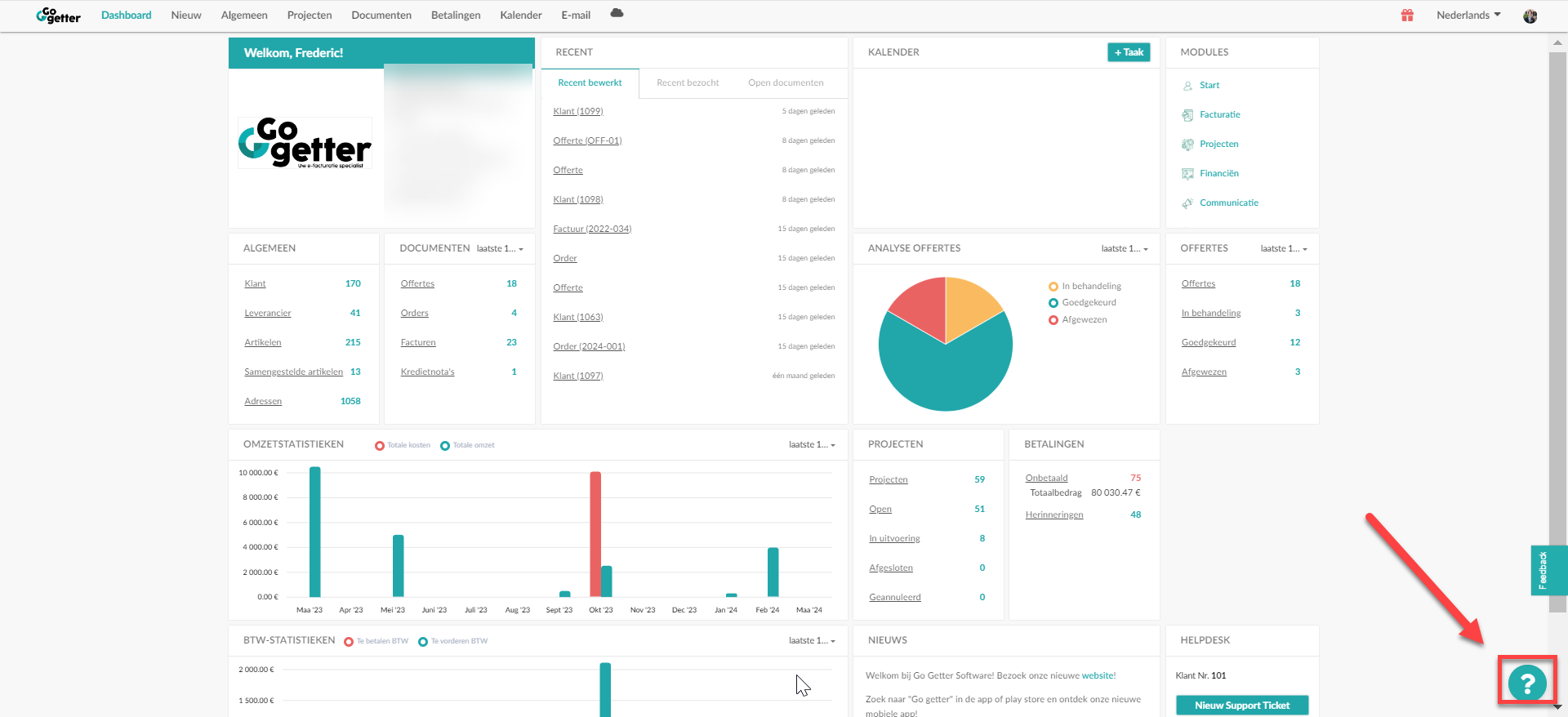Open Documenten period dropdown

click(x=500, y=248)
